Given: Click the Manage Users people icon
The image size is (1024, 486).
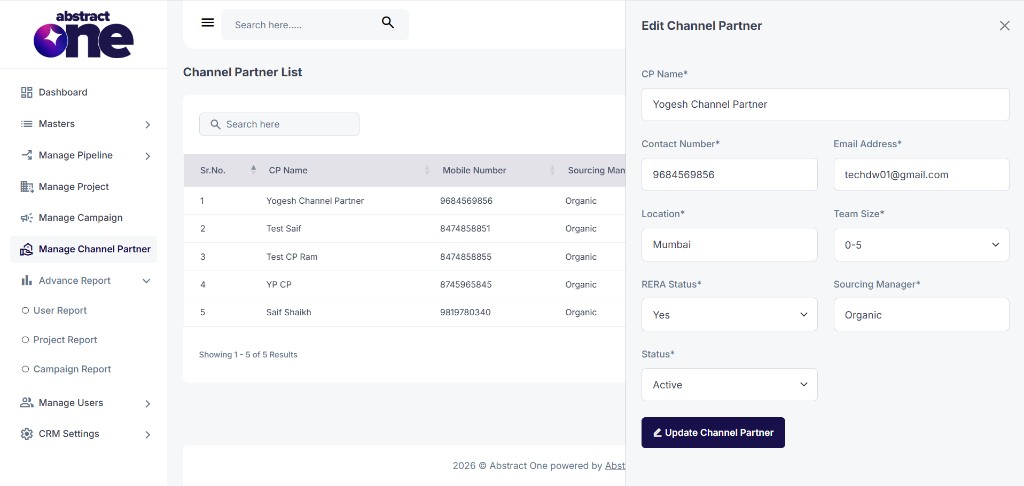Looking at the screenshot, I should 27,402.
